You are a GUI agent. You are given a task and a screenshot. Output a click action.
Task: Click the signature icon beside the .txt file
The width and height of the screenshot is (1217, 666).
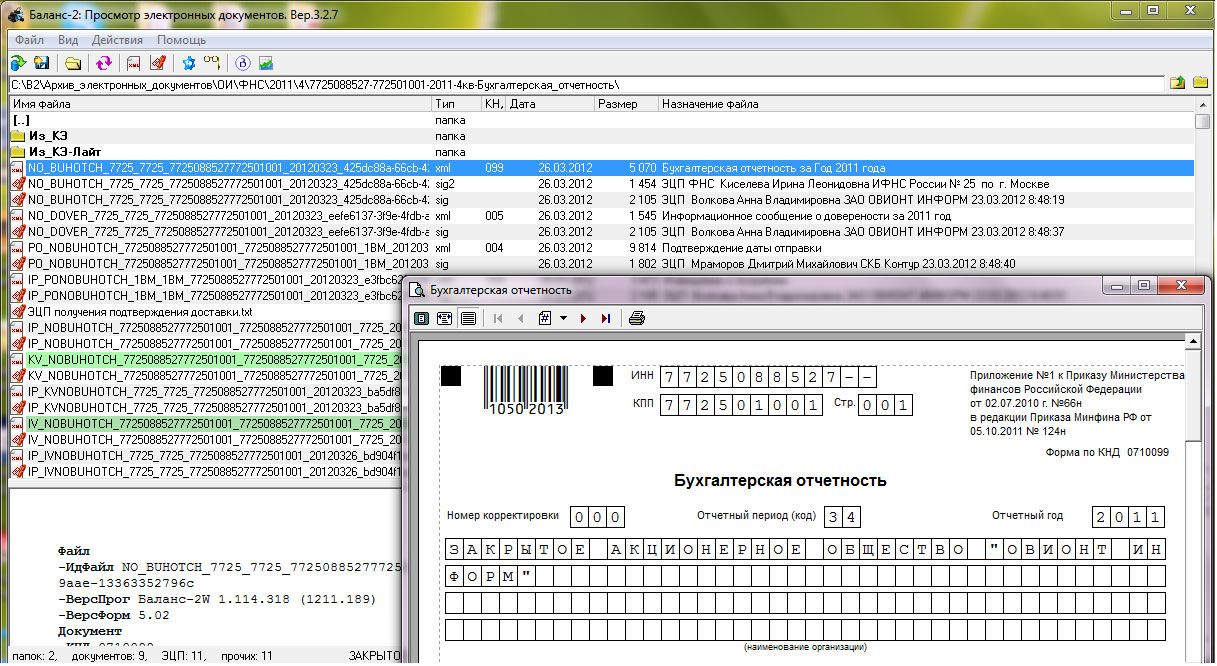[x=18, y=312]
